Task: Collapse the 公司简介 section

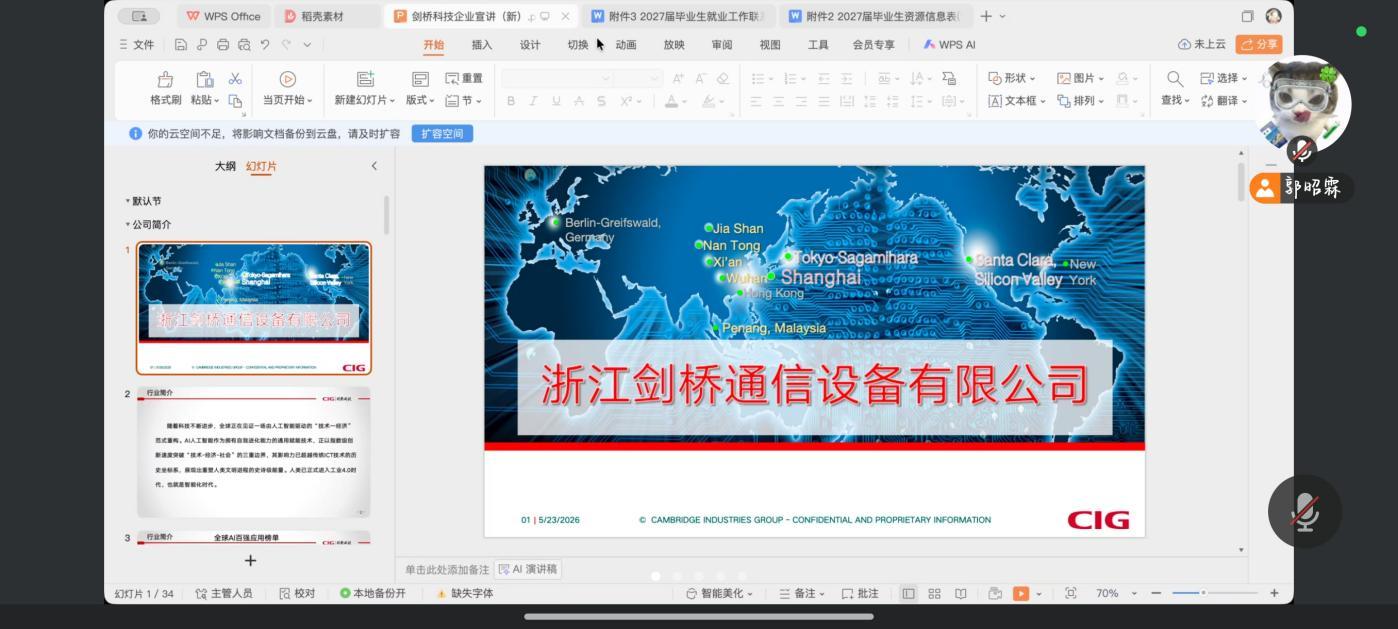Action: pyautogui.click(x=127, y=225)
